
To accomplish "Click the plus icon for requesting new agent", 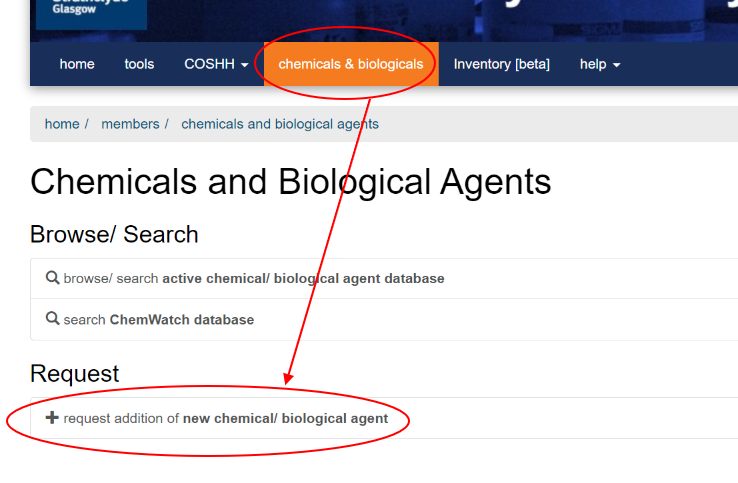I will pos(53,418).
